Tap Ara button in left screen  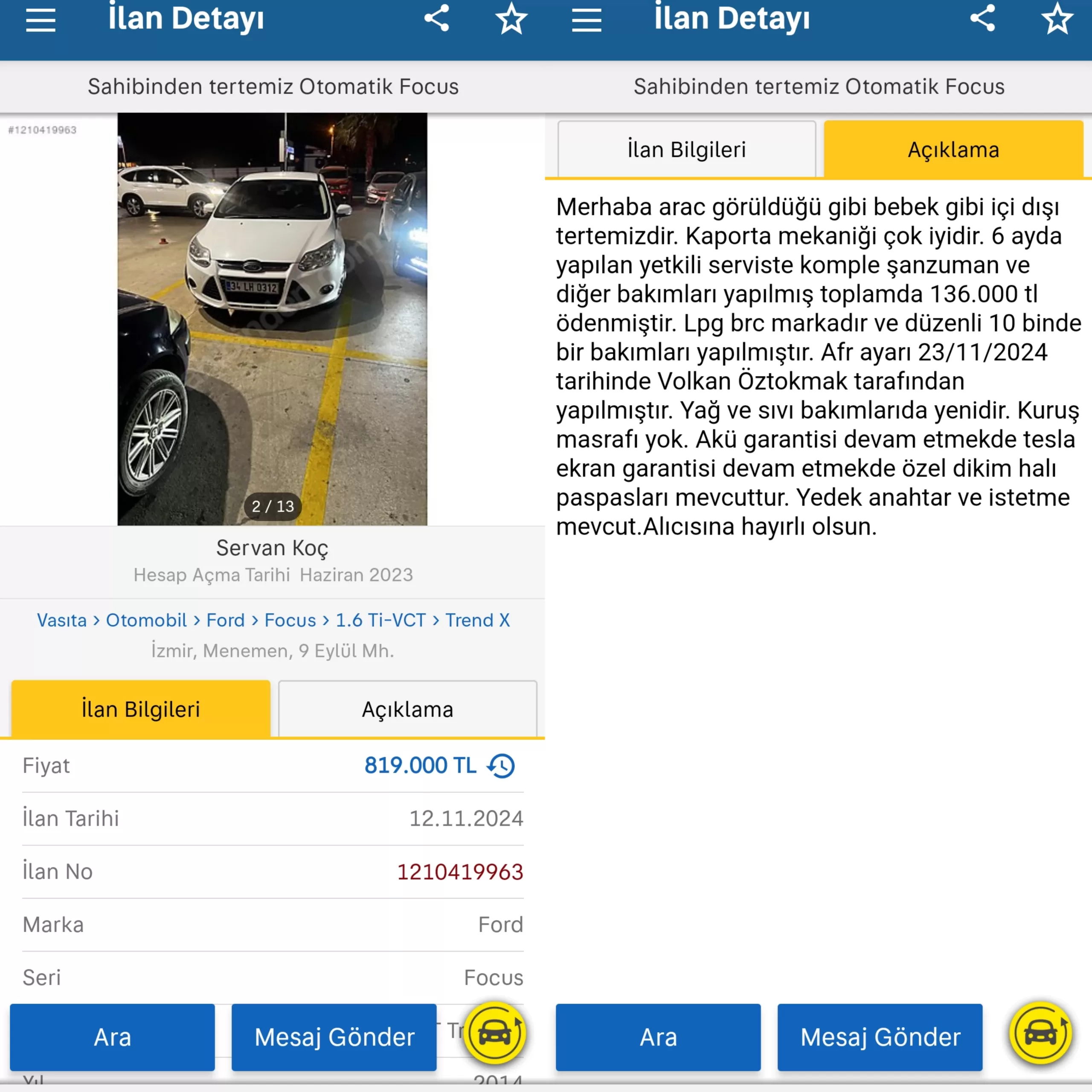point(113,1037)
